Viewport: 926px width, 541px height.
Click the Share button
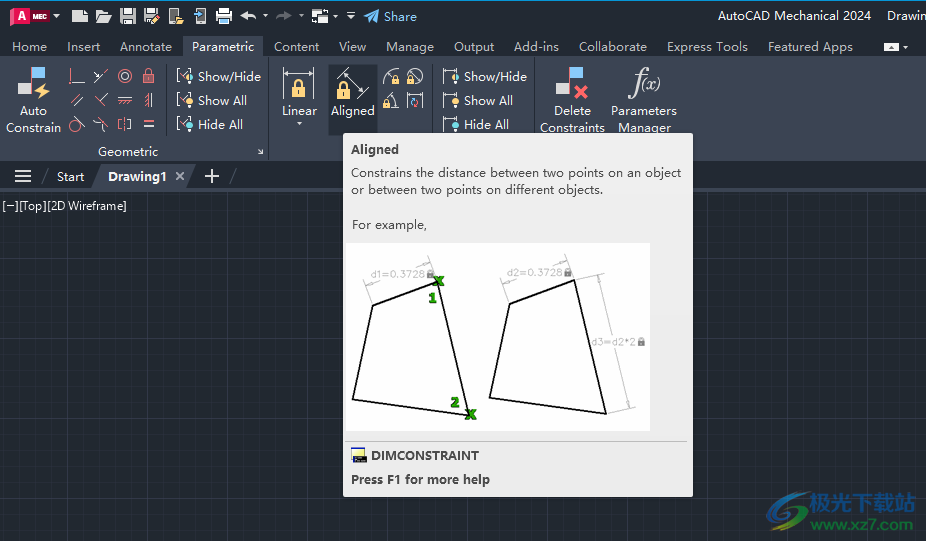[390, 17]
